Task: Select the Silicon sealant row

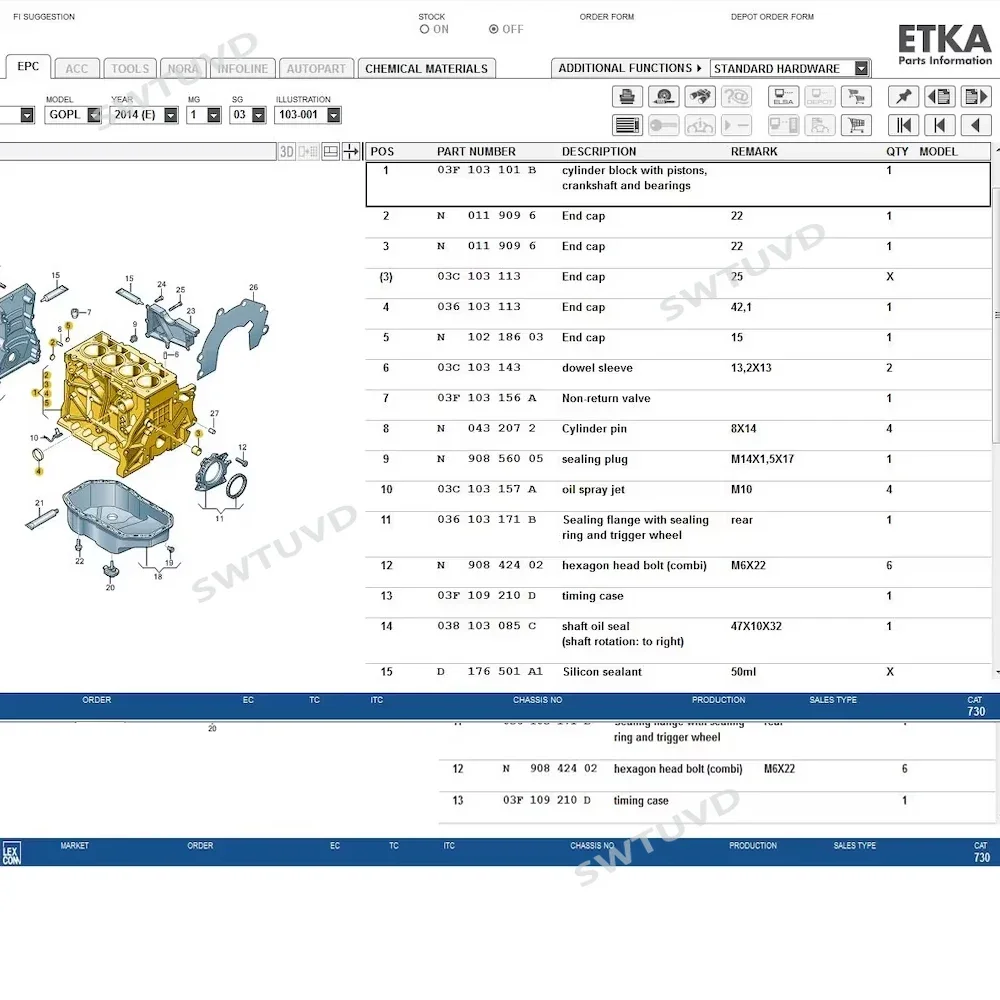Action: click(x=678, y=672)
